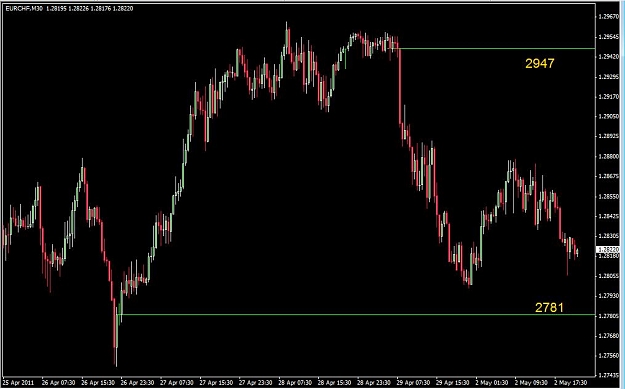Click the 27 Apr 23:30 time label
Screen dimensions: 625x389
tap(256, 383)
